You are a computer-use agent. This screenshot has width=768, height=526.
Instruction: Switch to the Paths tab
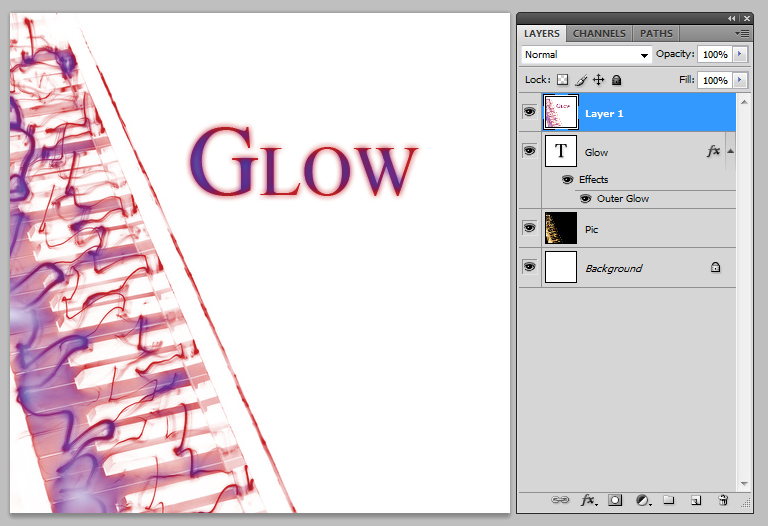point(656,33)
